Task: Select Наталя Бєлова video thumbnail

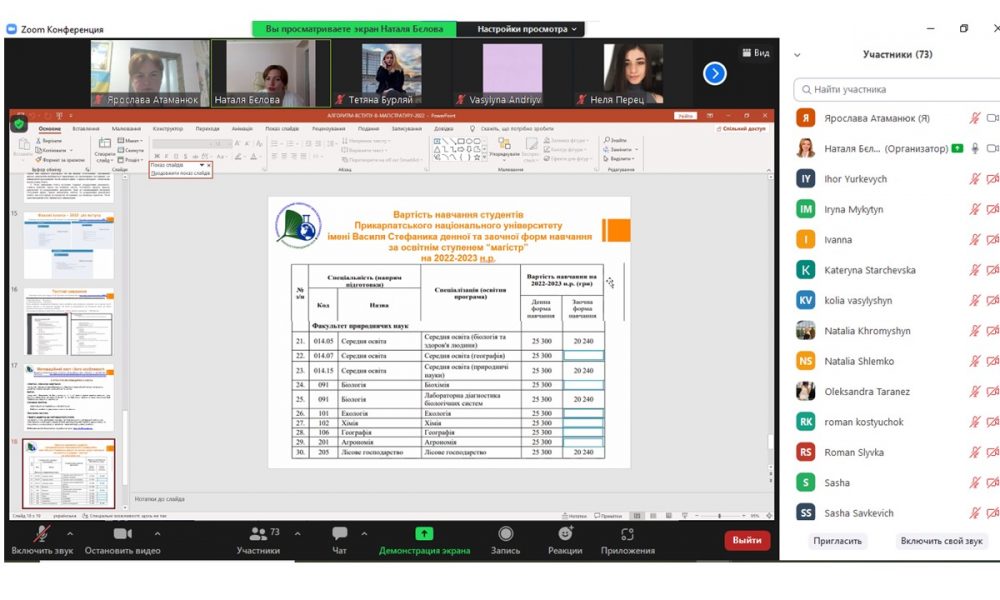Action: [x=270, y=73]
